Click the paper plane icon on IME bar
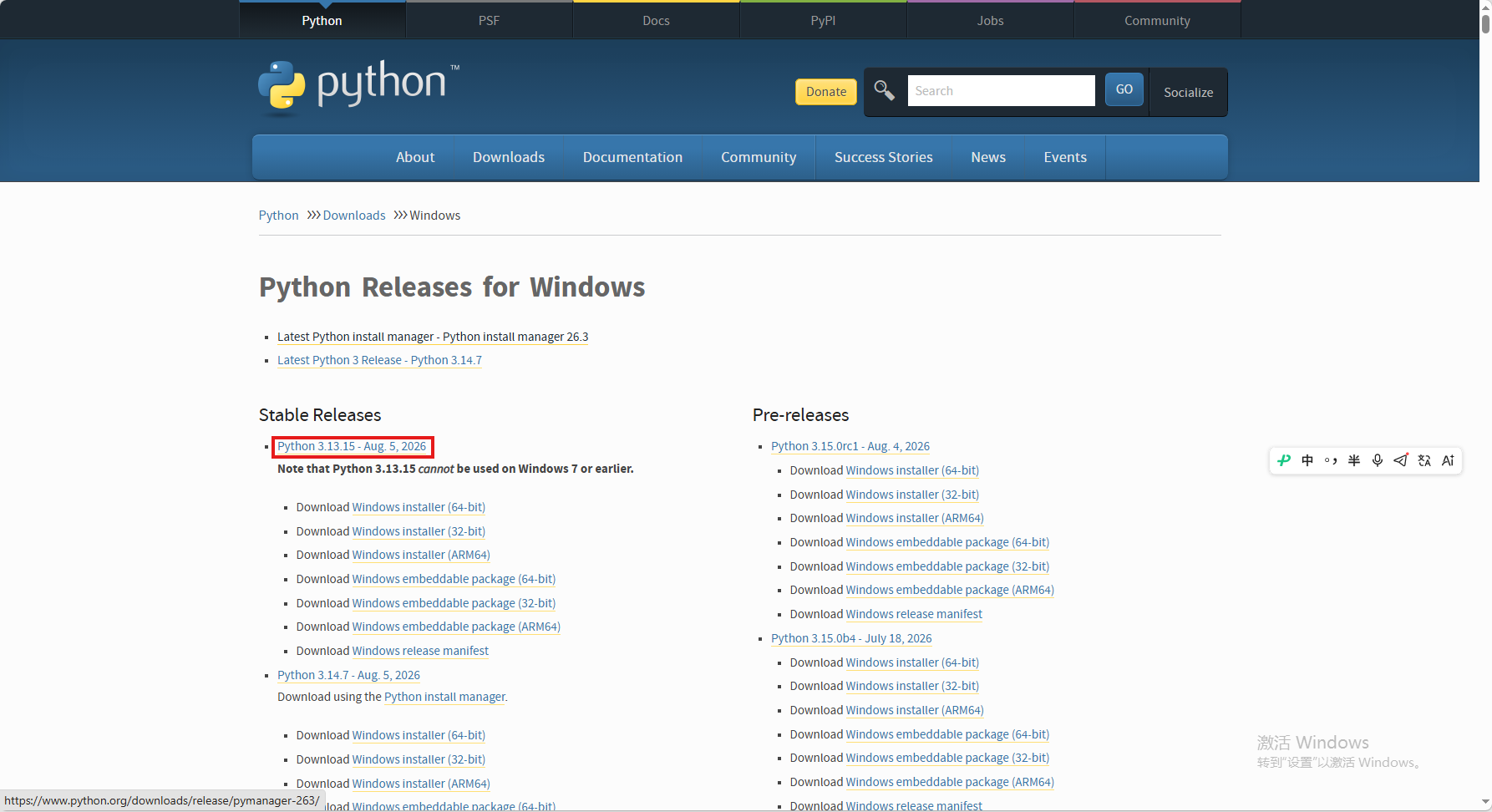This screenshot has width=1492, height=812. [1401, 460]
